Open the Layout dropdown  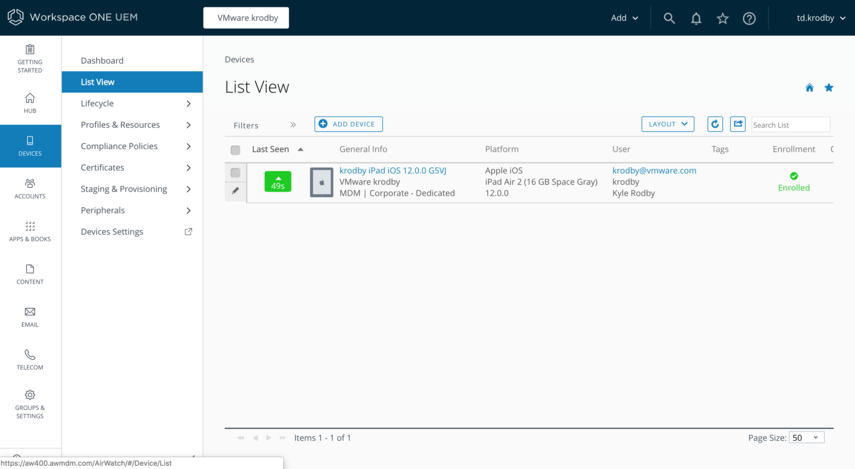pyautogui.click(x=667, y=124)
